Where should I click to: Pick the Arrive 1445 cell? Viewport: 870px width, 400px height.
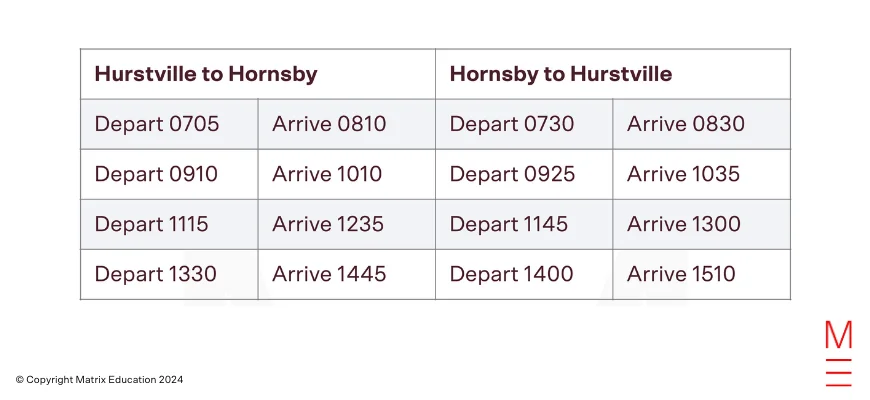point(347,275)
